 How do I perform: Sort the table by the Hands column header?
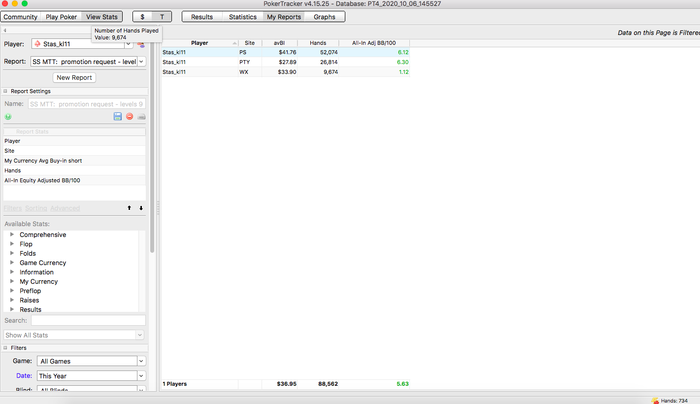tap(318, 43)
